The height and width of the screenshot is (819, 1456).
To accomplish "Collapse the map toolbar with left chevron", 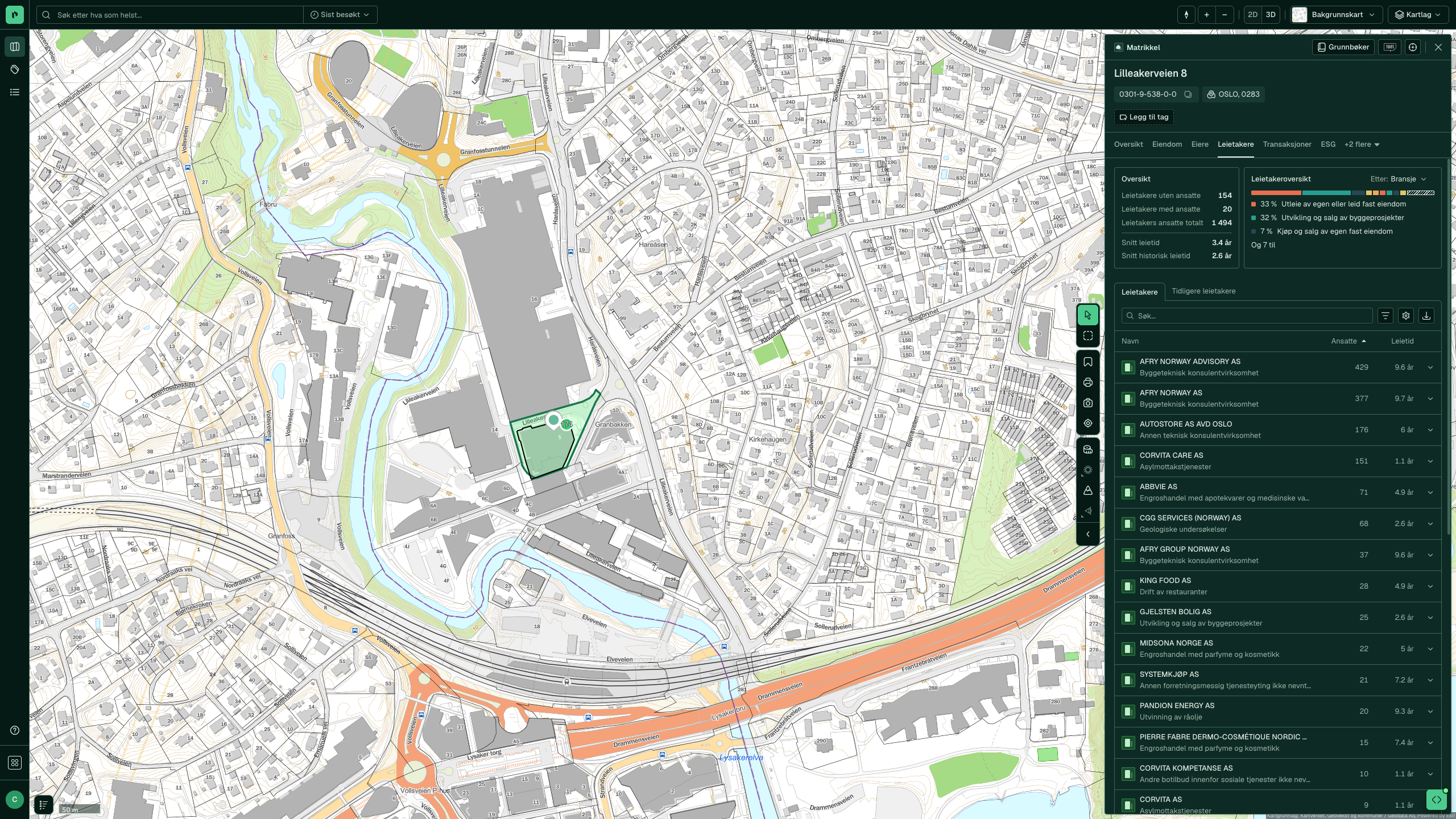I will [x=1087, y=534].
